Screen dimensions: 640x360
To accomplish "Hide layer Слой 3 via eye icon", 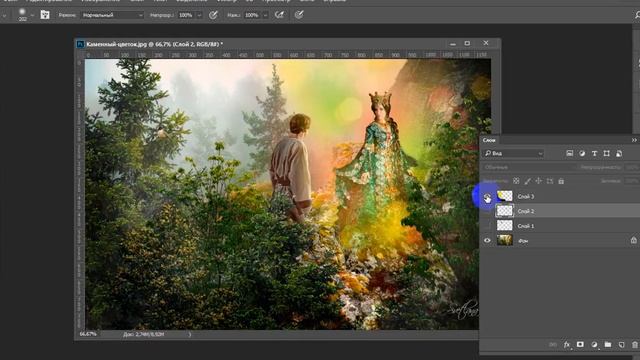I will [487, 197].
